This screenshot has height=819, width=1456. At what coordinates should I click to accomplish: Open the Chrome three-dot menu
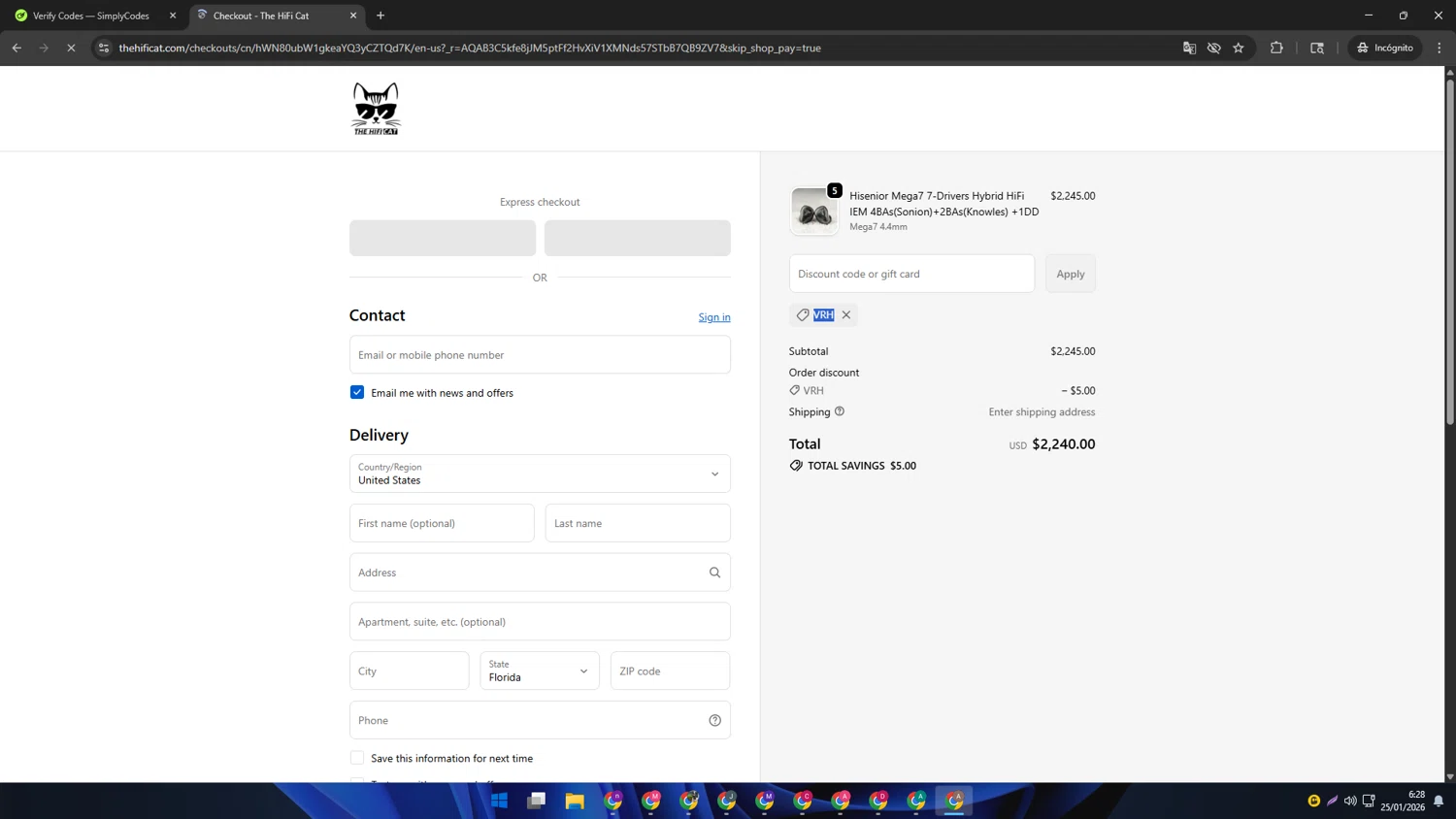[x=1439, y=48]
